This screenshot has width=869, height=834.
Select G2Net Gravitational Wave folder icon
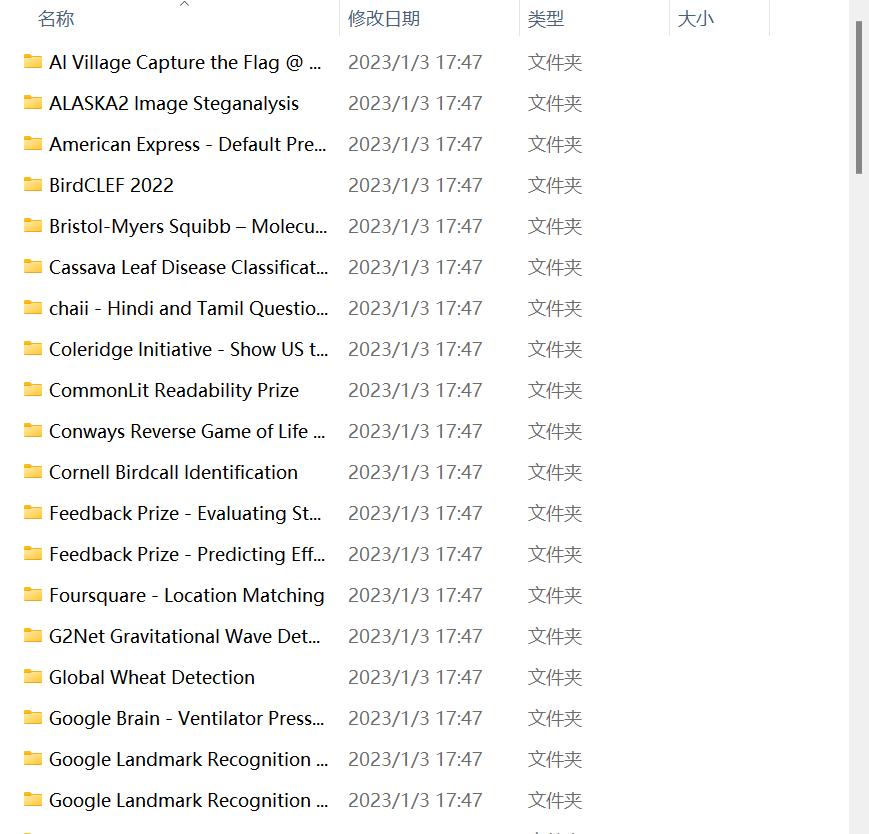[33, 635]
